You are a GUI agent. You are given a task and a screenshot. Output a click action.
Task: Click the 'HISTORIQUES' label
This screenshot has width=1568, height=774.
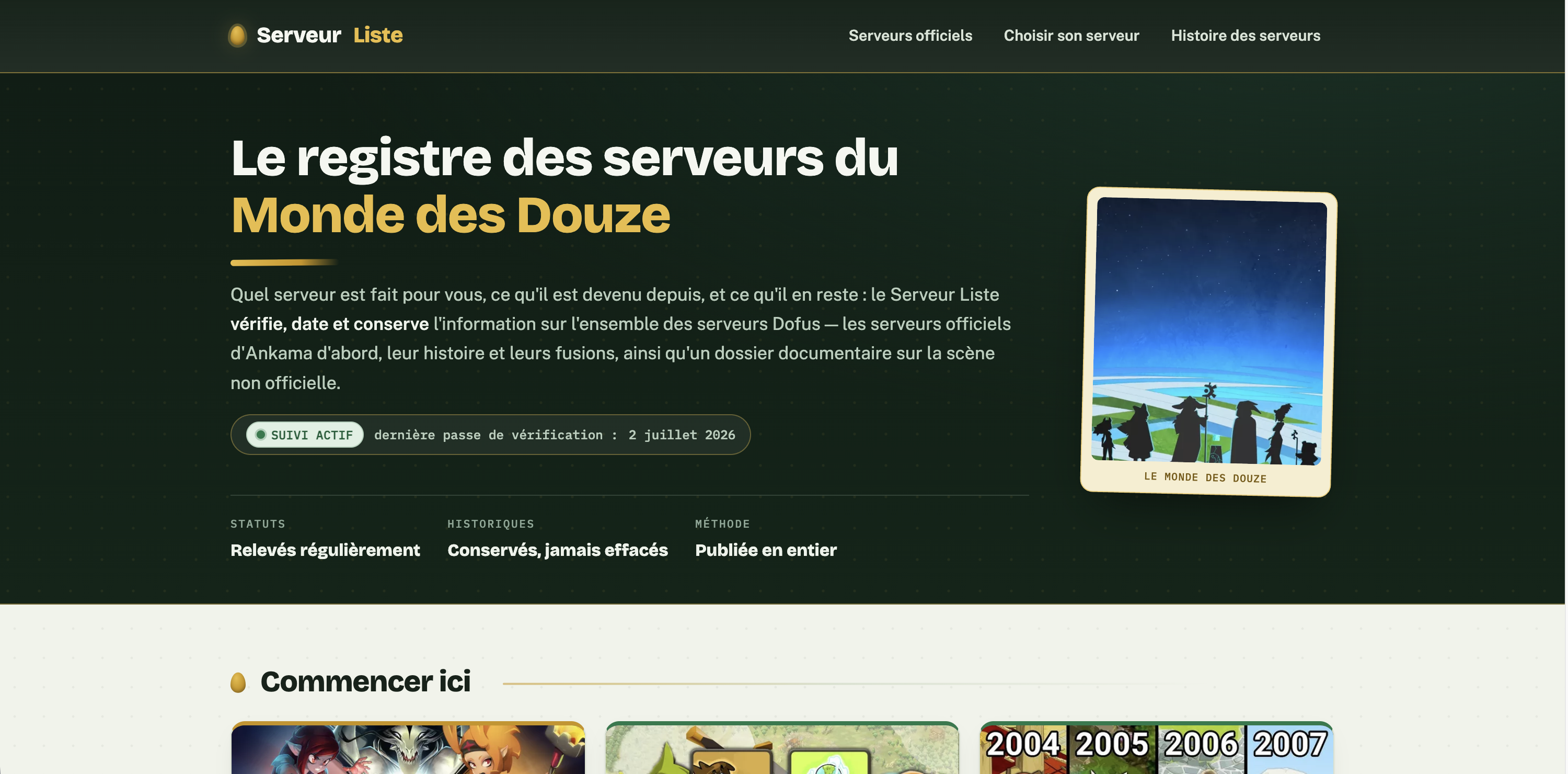coord(491,523)
